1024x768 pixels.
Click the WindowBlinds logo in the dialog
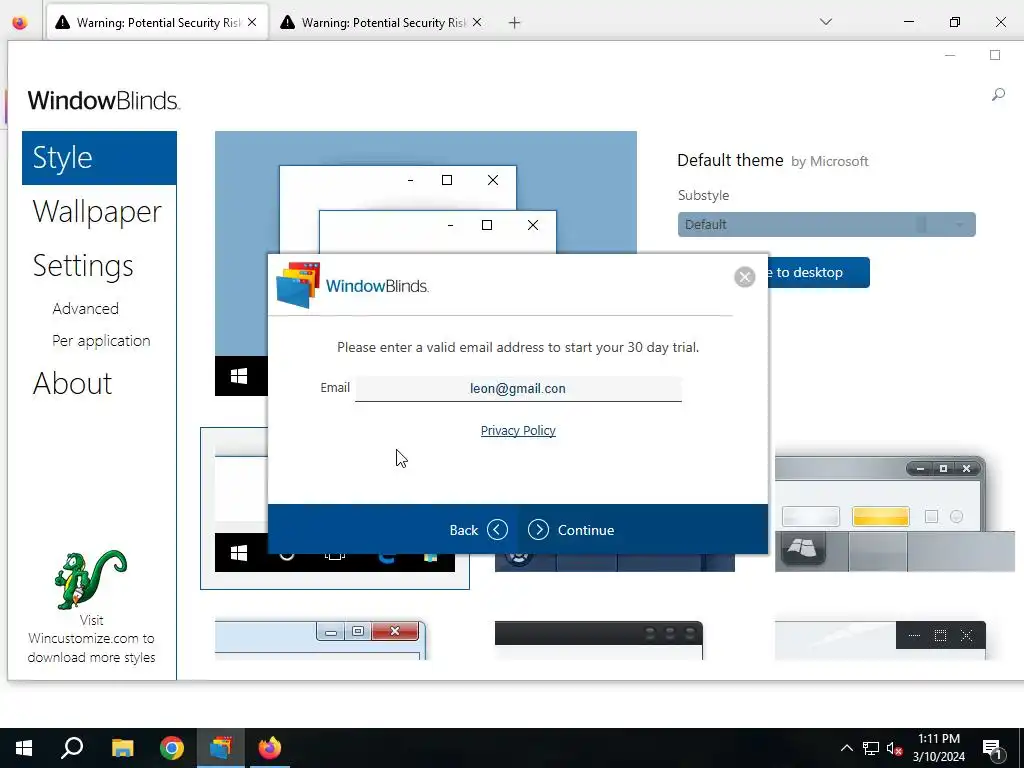click(353, 285)
